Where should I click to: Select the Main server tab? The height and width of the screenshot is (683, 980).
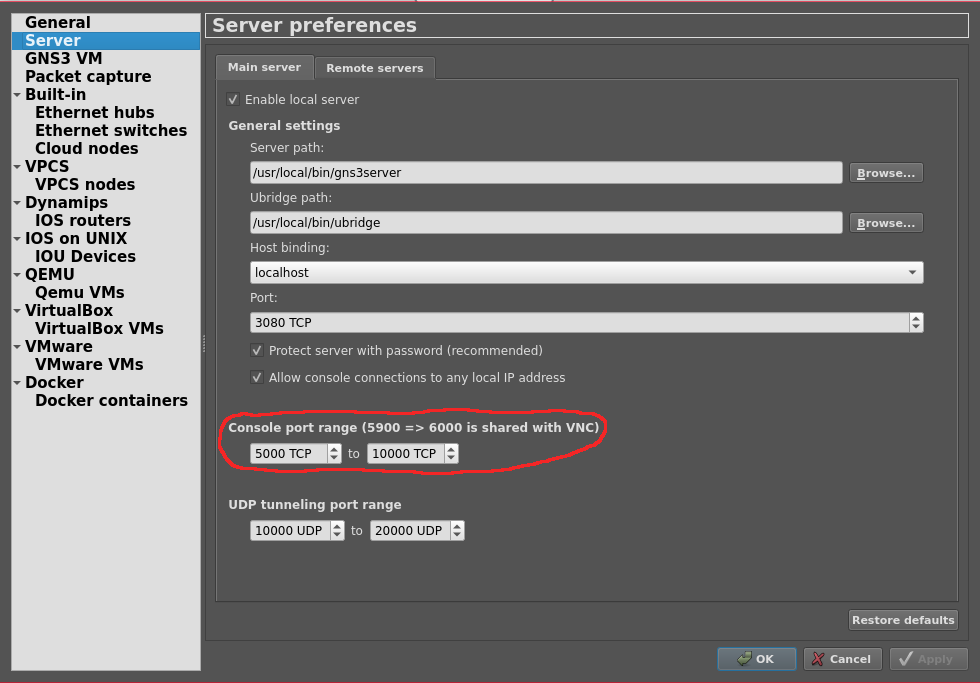[x=264, y=67]
